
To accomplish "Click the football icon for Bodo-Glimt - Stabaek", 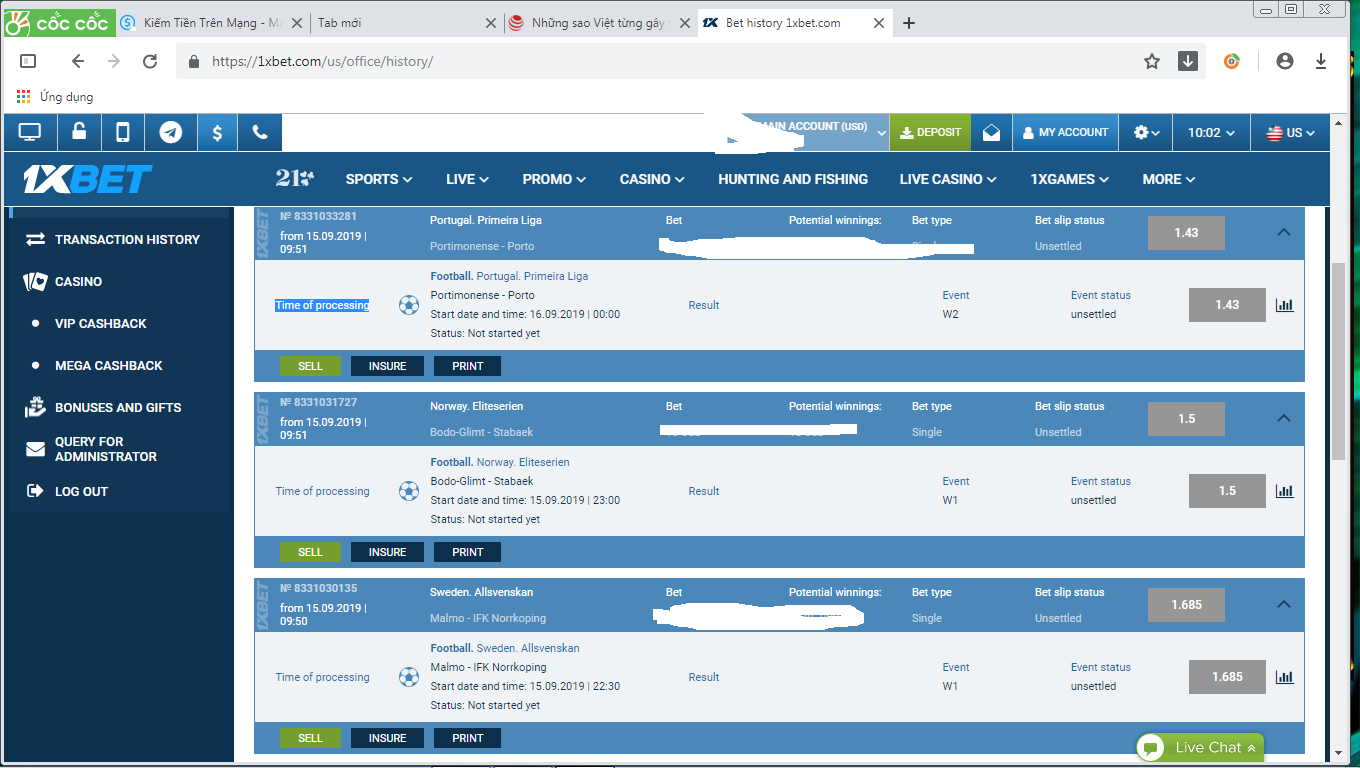I will pos(409,491).
